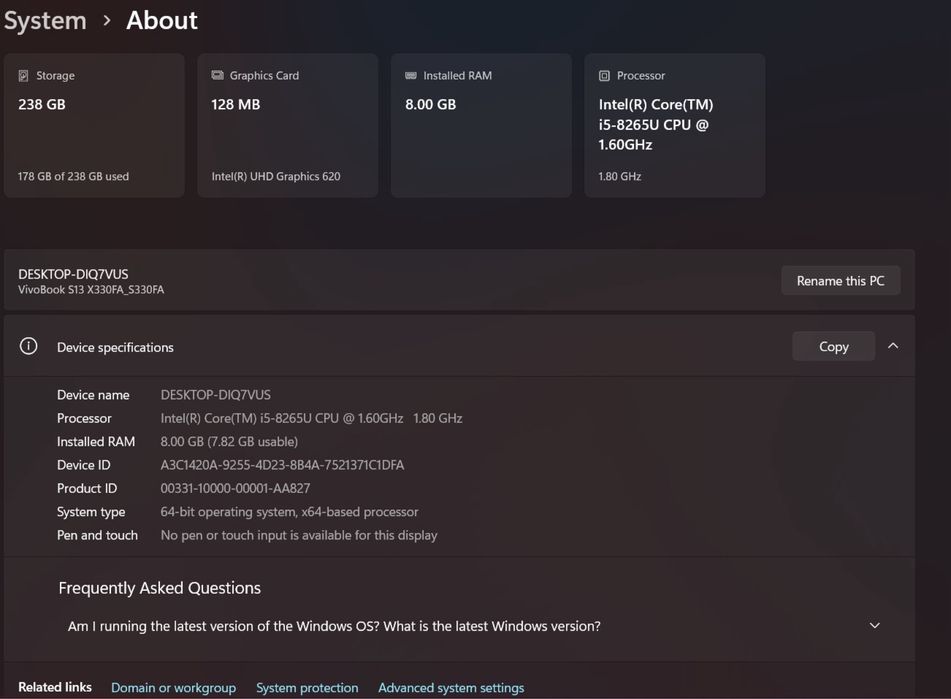Go back to System breadcrumb
The image size is (951, 699).
tap(45, 20)
